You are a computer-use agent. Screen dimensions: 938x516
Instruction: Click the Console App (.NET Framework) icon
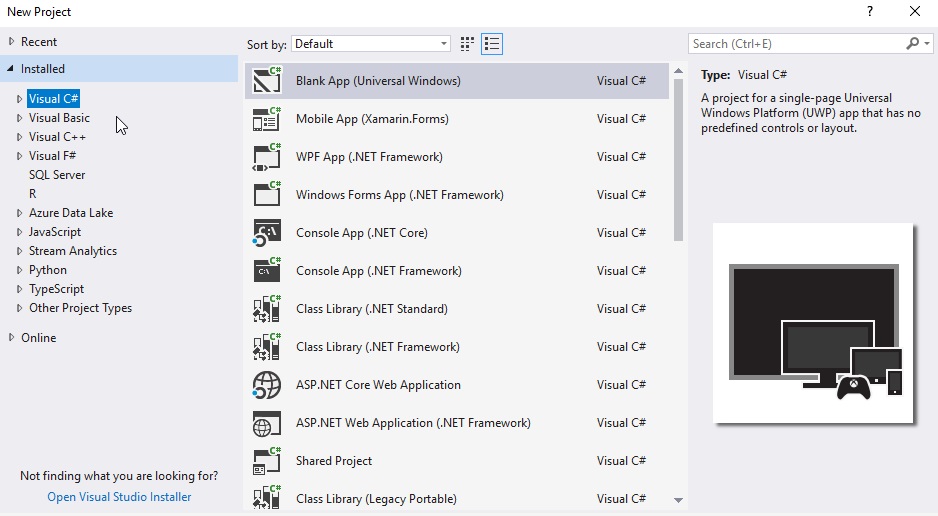click(267, 270)
